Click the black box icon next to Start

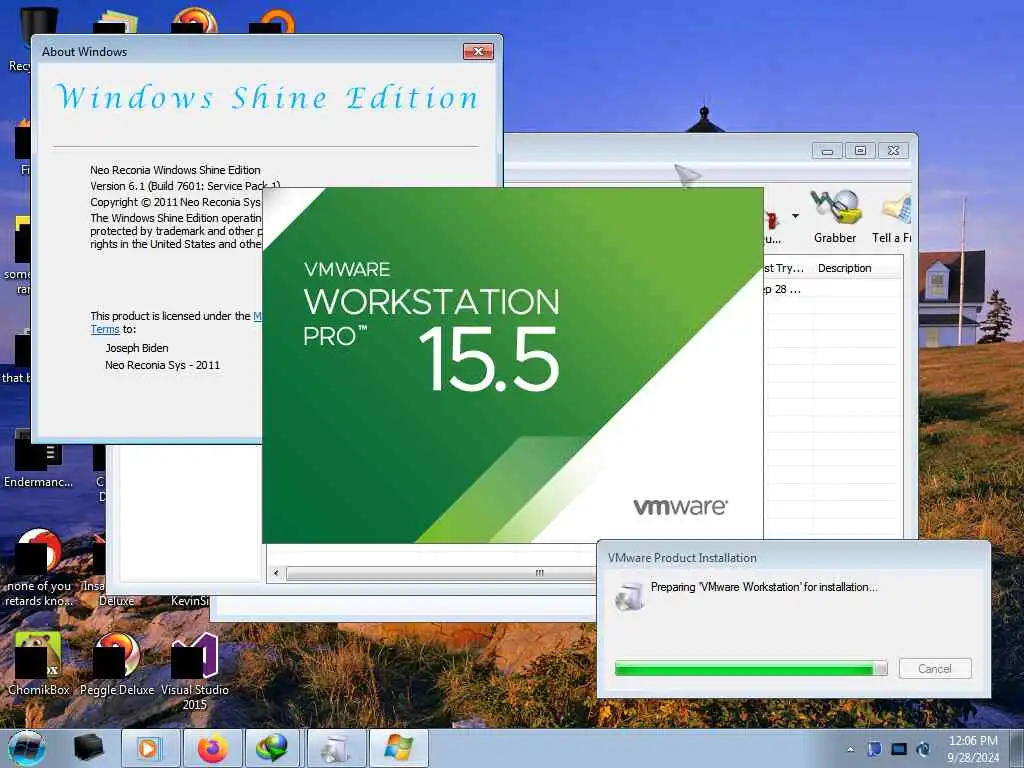tap(88, 748)
